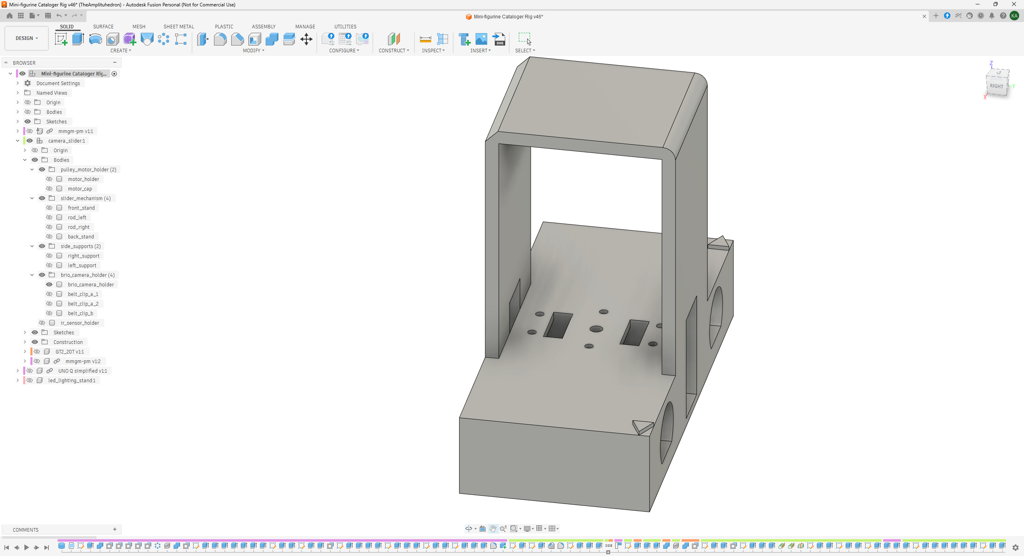The height and width of the screenshot is (556, 1024).
Task: Open the MODIFY dropdown menu
Action: 253,50
